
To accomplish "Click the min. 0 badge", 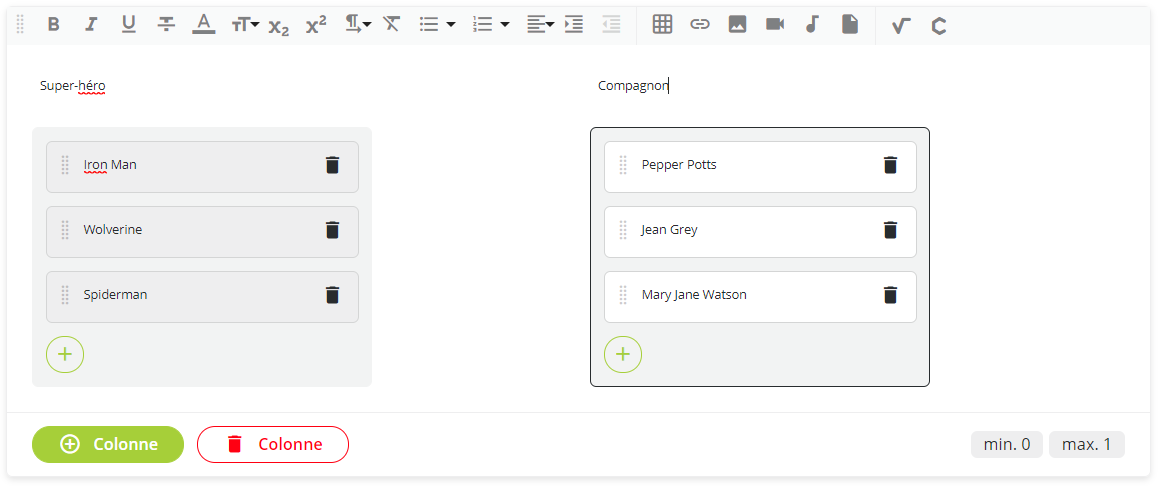I will point(1007,445).
